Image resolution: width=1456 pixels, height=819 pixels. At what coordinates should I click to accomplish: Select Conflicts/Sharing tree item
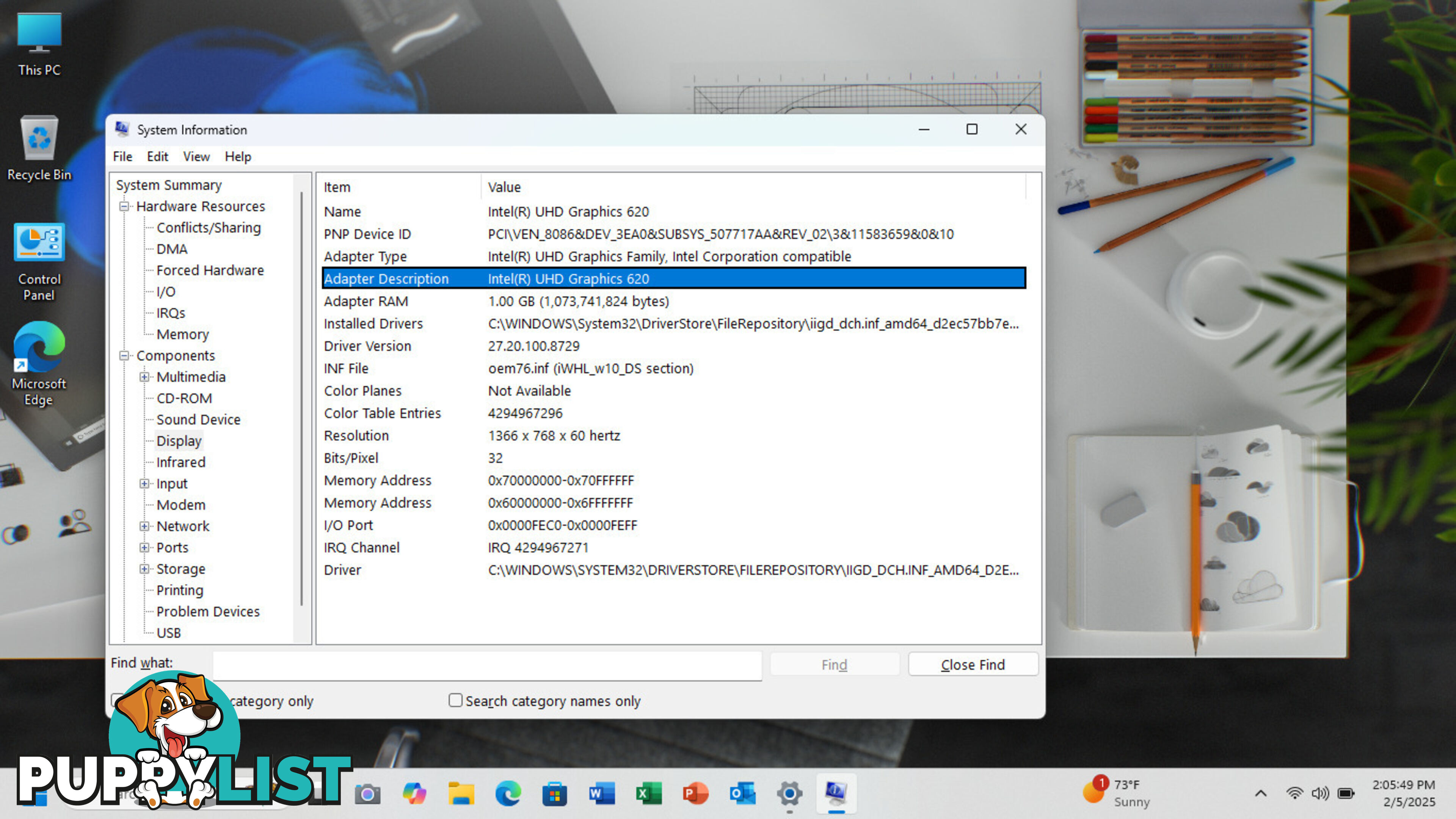click(209, 228)
